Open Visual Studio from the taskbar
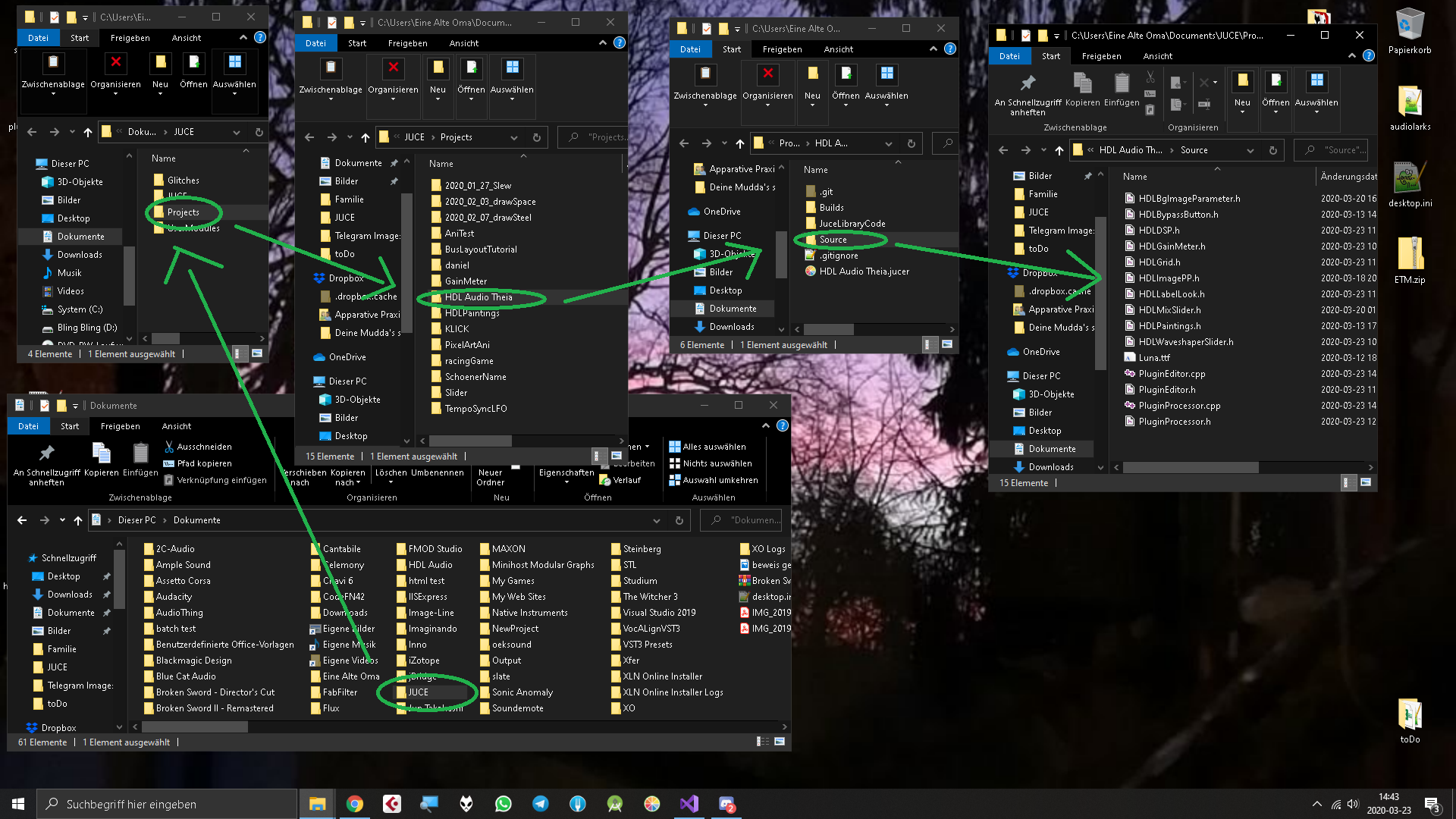 click(689, 804)
